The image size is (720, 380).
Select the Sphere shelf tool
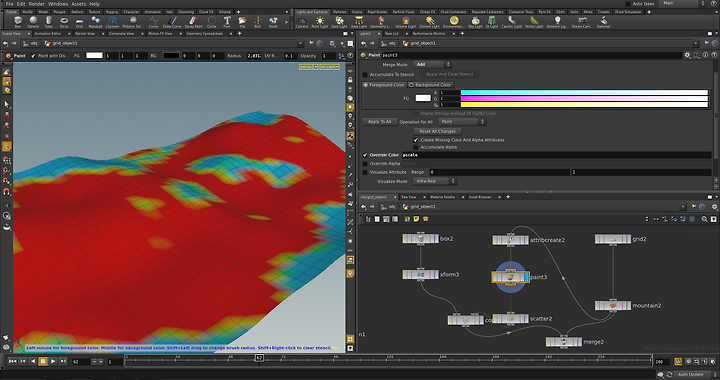click(33, 22)
